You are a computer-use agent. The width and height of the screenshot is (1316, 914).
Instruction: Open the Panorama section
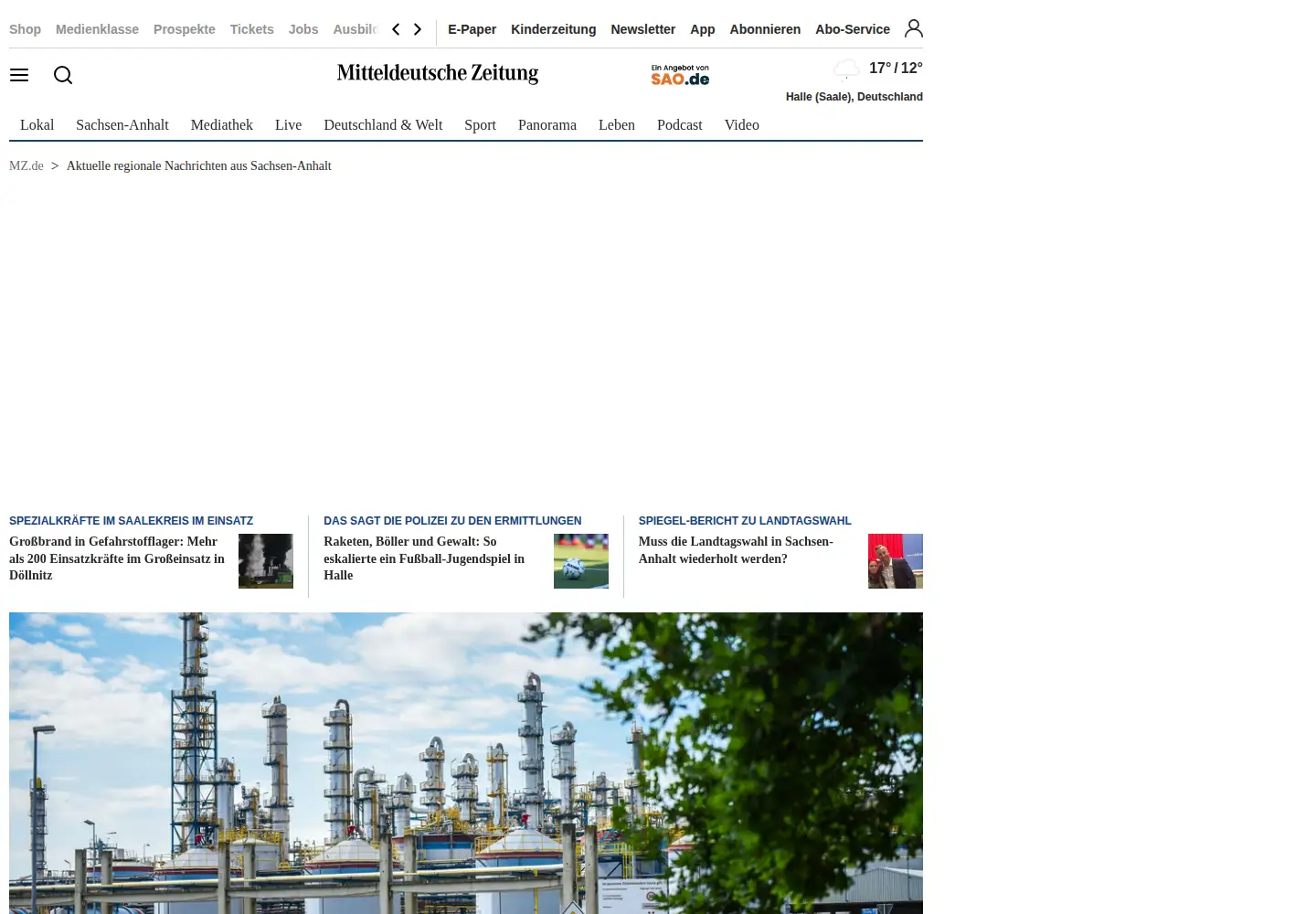(x=547, y=125)
